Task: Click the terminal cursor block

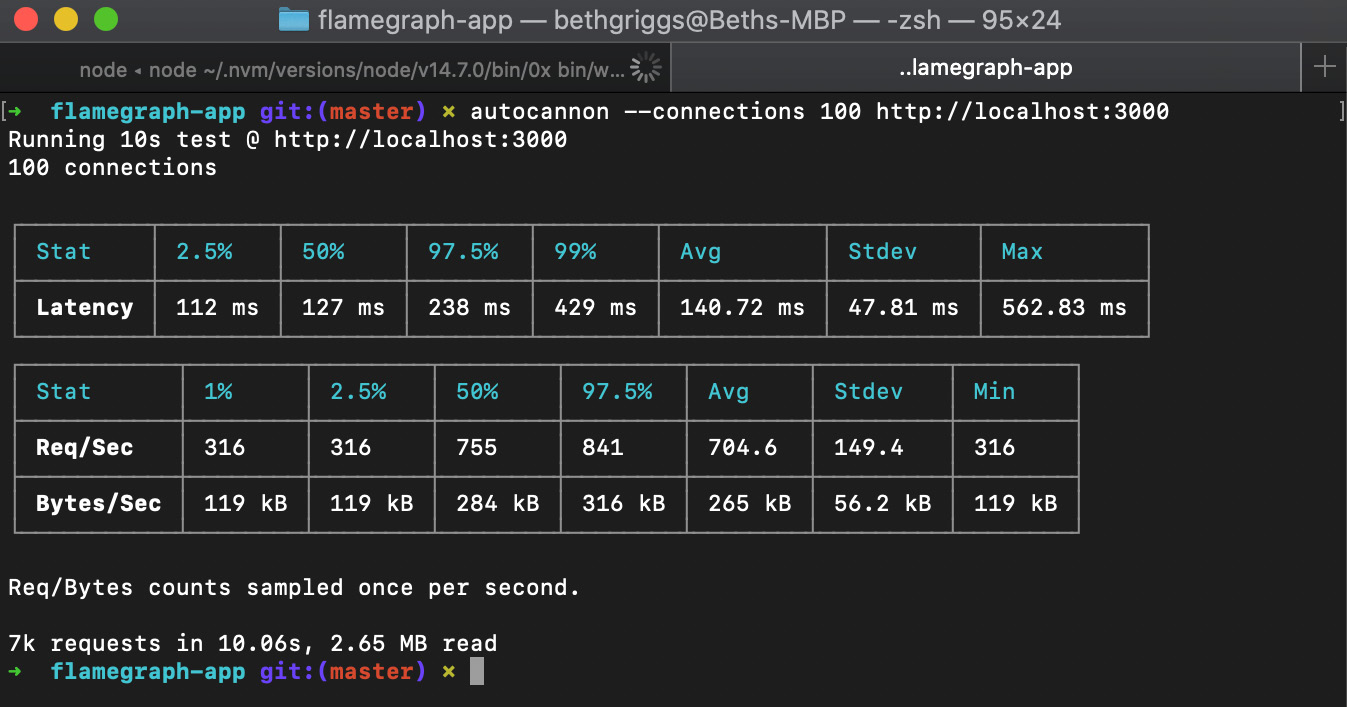Action: click(477, 671)
